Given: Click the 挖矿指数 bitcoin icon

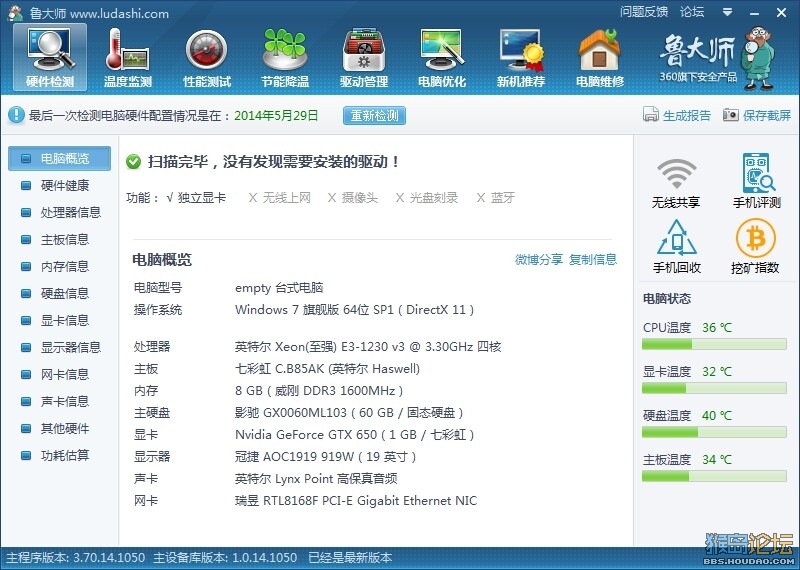Looking at the screenshot, I should click(x=756, y=238).
